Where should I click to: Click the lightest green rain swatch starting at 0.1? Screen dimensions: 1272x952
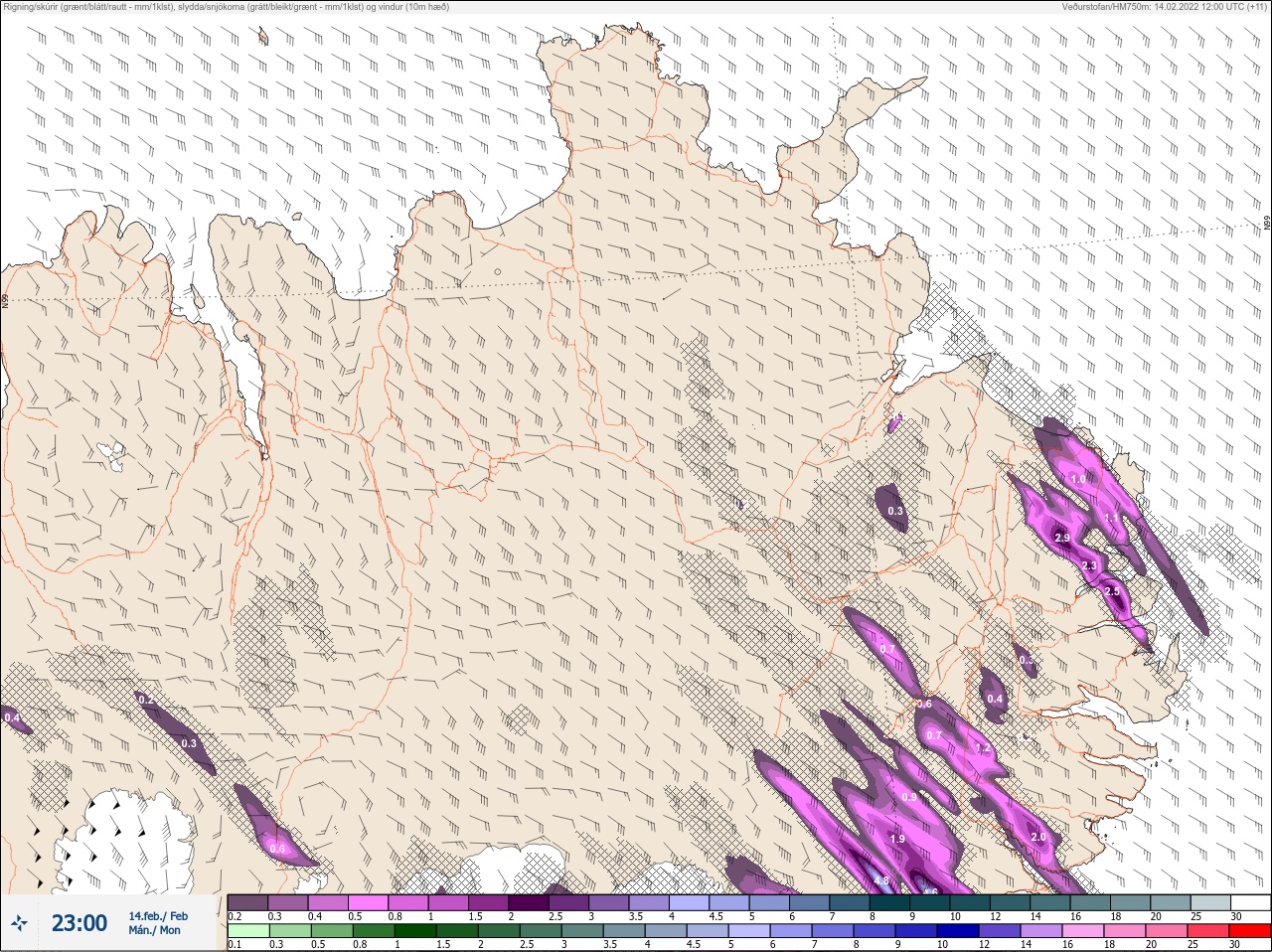click(247, 931)
